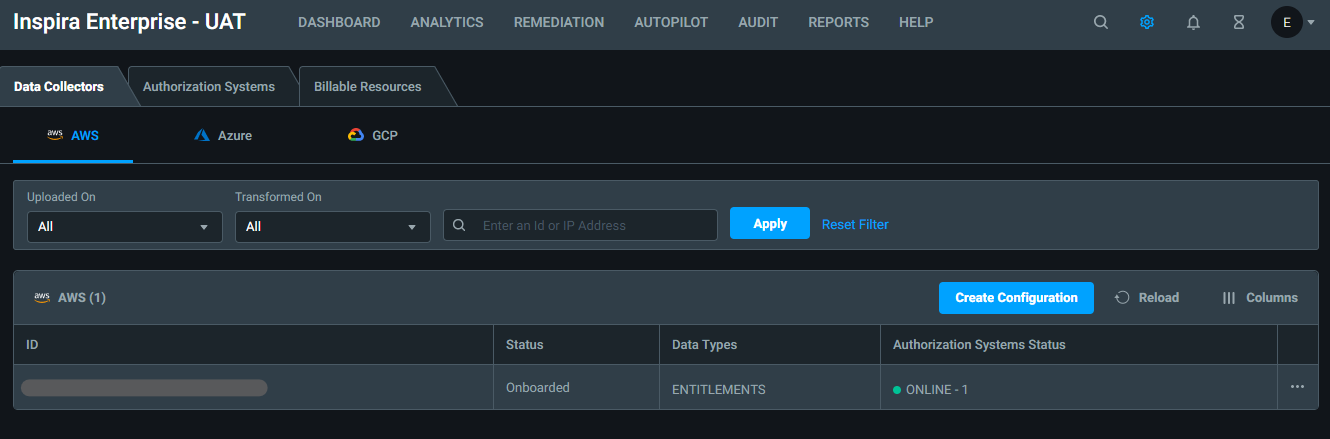
Task: Click the search magnifier icon in header
Action: tap(1101, 22)
